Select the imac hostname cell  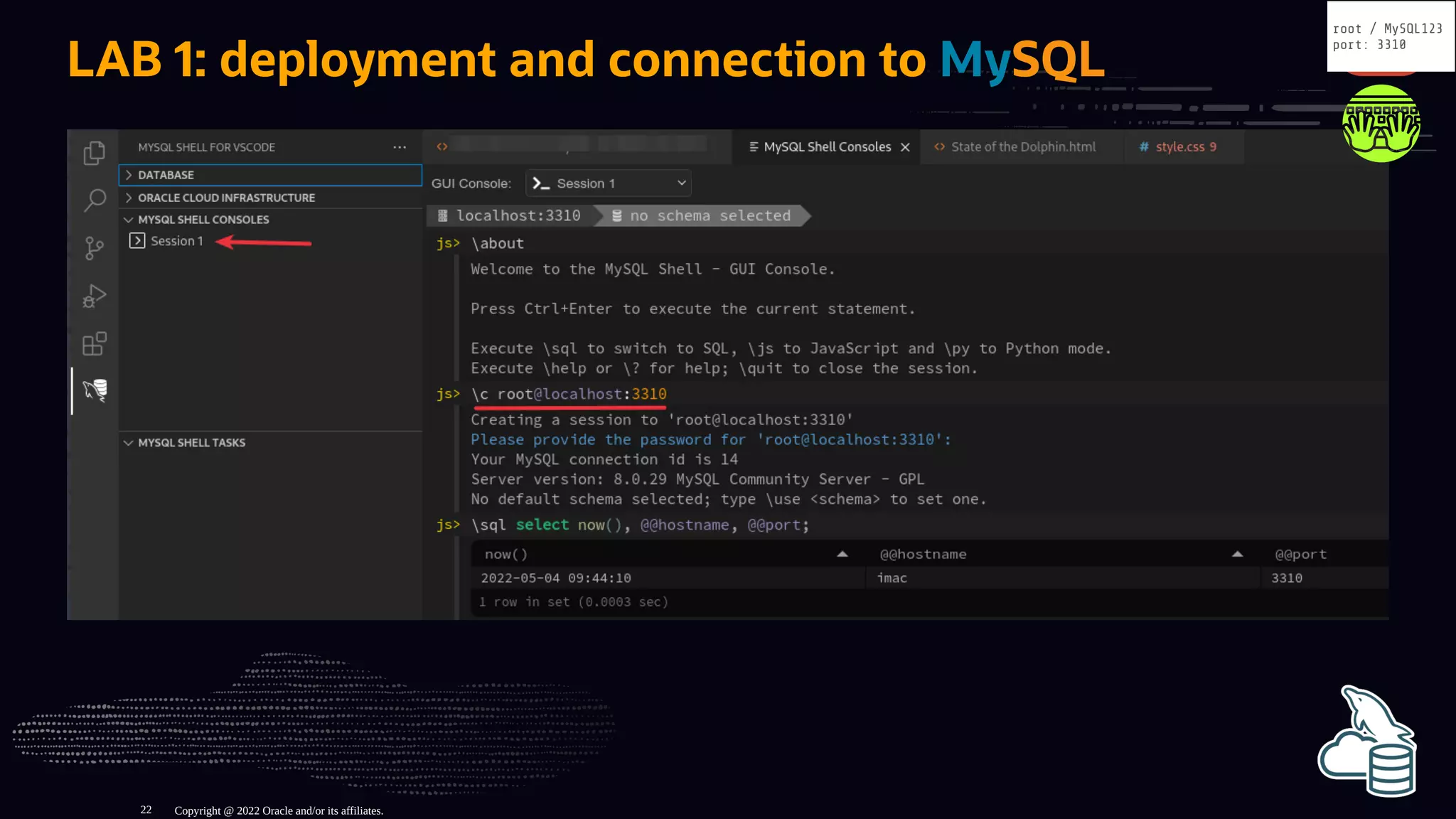coord(1063,578)
